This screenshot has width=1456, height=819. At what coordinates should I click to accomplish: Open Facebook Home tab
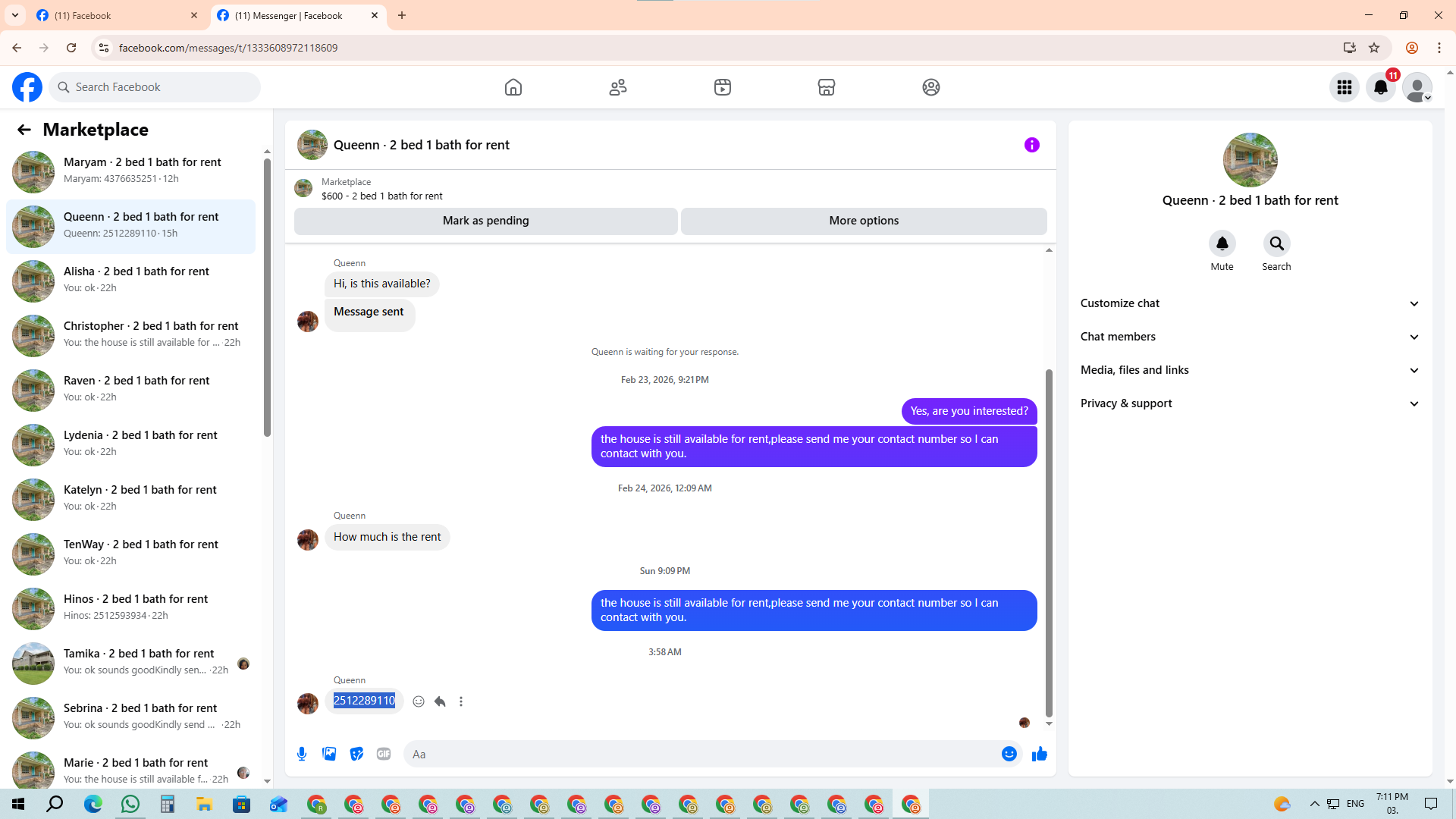(x=513, y=87)
